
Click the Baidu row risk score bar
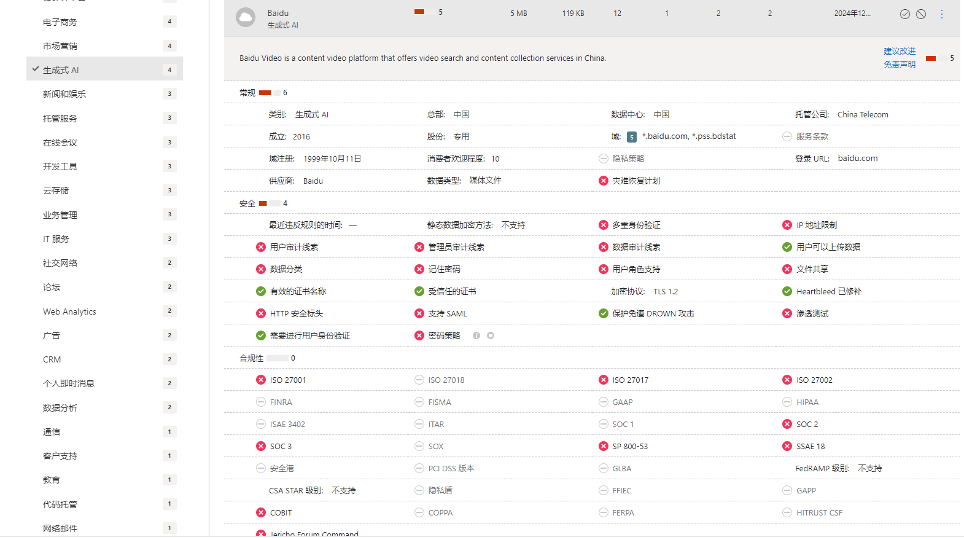(425, 12)
